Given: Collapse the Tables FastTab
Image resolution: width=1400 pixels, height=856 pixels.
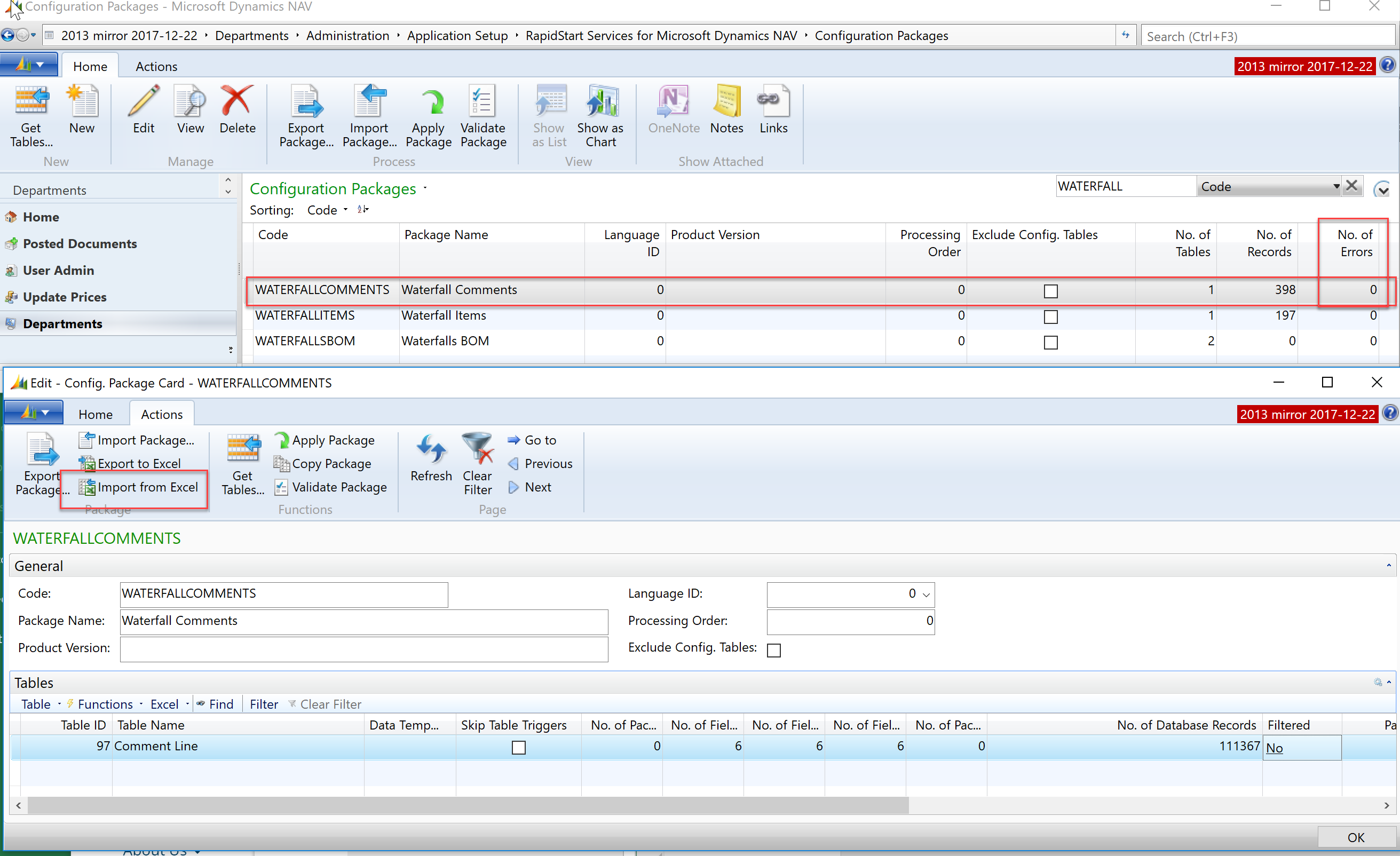Looking at the screenshot, I should tap(1389, 682).
